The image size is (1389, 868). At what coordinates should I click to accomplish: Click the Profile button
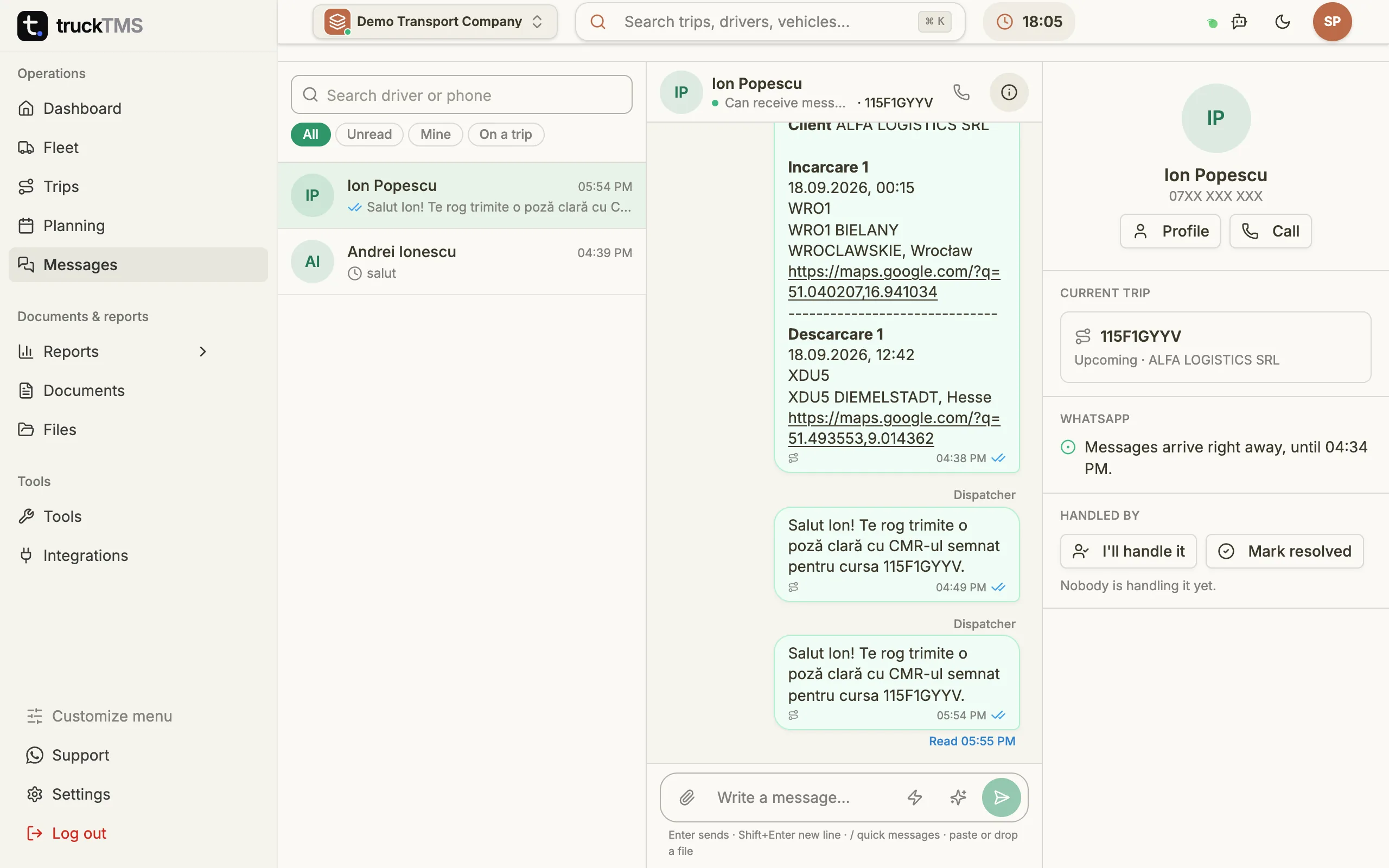coord(1170,231)
